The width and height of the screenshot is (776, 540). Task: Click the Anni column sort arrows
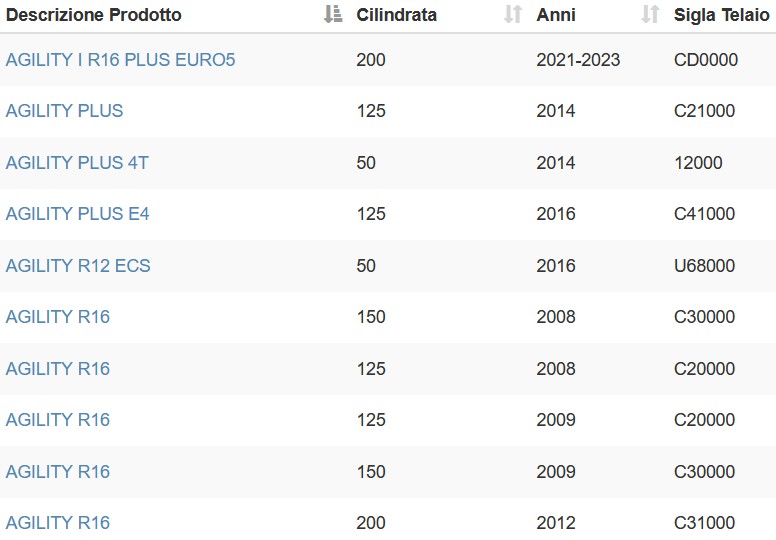point(650,14)
